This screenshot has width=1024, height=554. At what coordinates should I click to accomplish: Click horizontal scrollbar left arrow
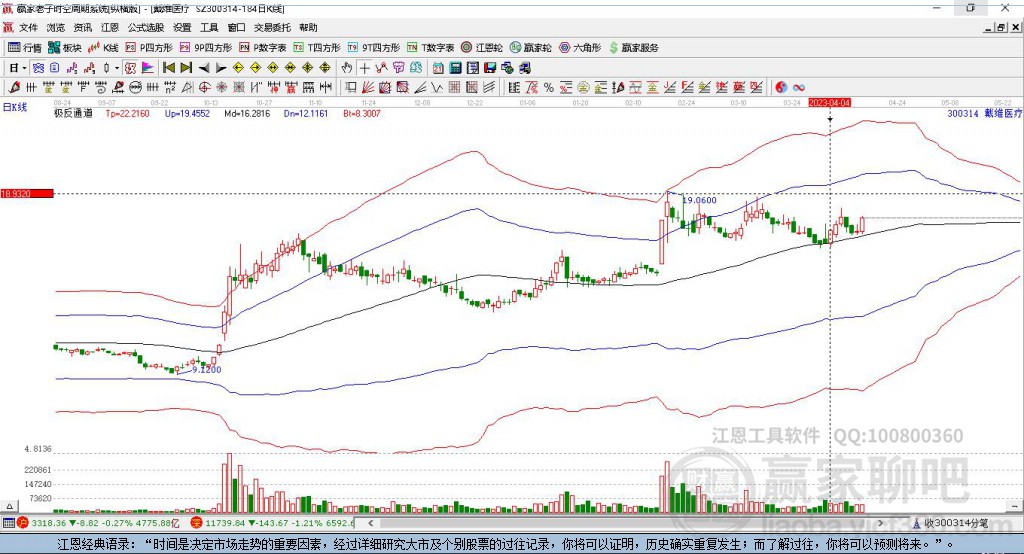point(371,523)
